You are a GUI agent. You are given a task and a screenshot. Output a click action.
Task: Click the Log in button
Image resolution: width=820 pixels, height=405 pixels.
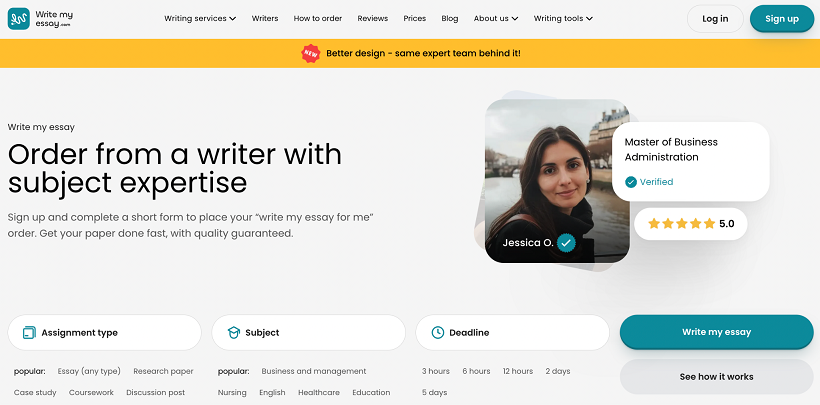click(x=715, y=19)
